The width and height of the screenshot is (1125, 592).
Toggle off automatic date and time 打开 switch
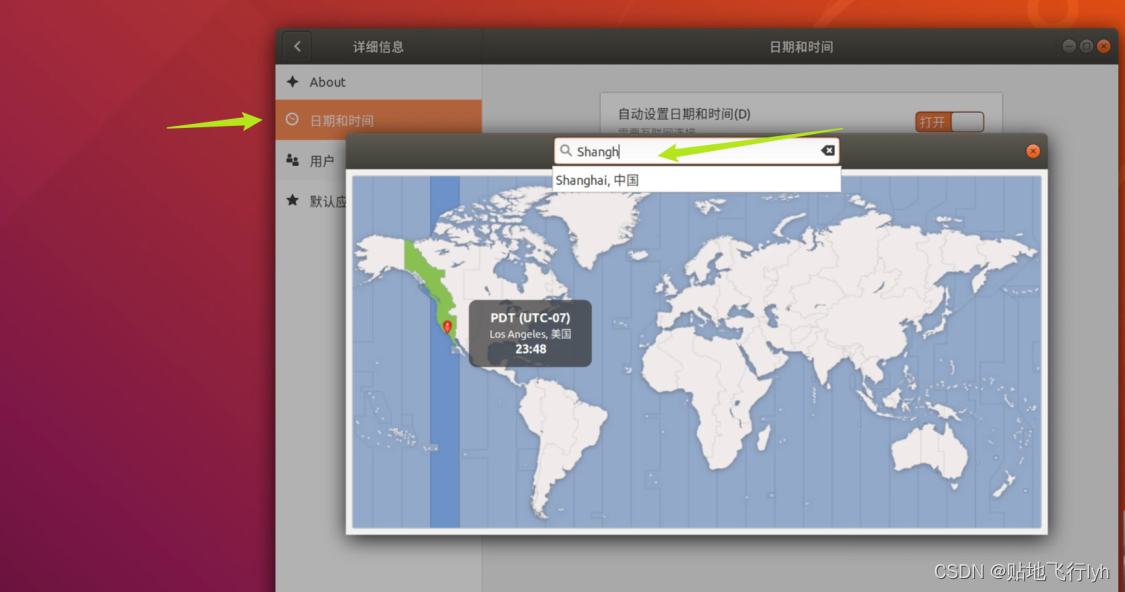[x=948, y=120]
